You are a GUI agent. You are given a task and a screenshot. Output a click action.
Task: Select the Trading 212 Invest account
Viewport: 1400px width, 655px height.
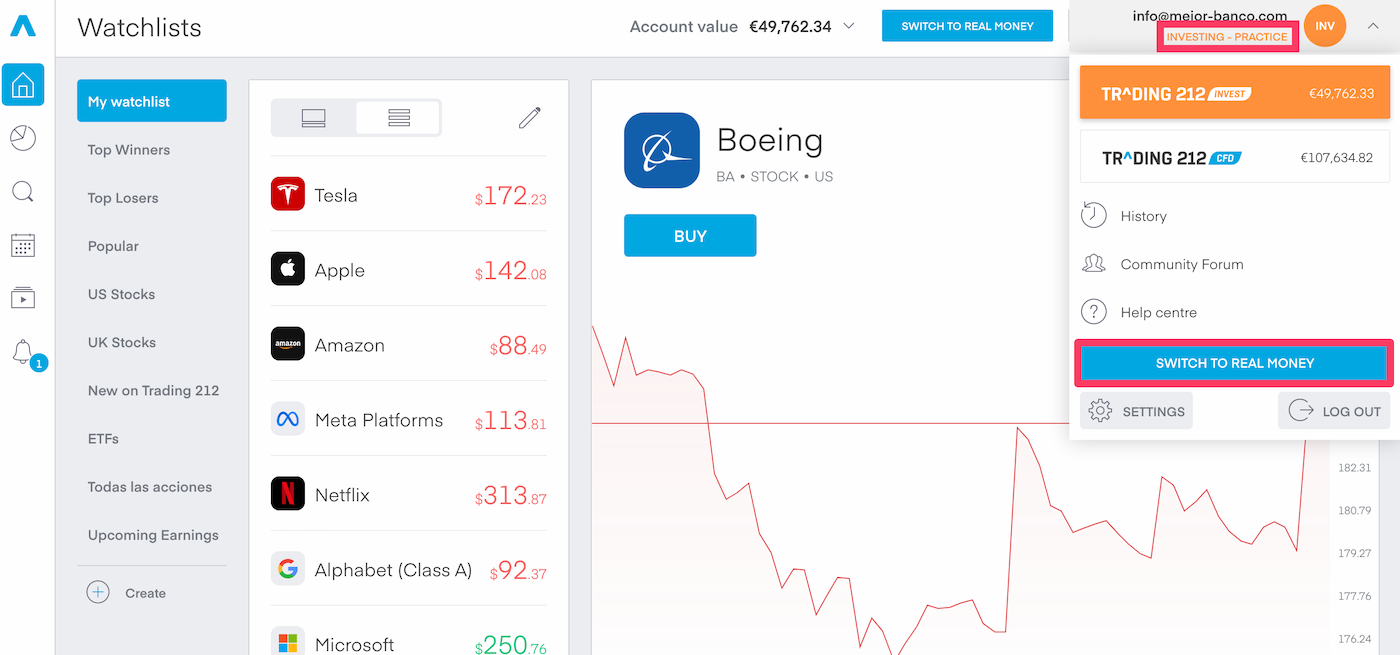[x=1235, y=93]
